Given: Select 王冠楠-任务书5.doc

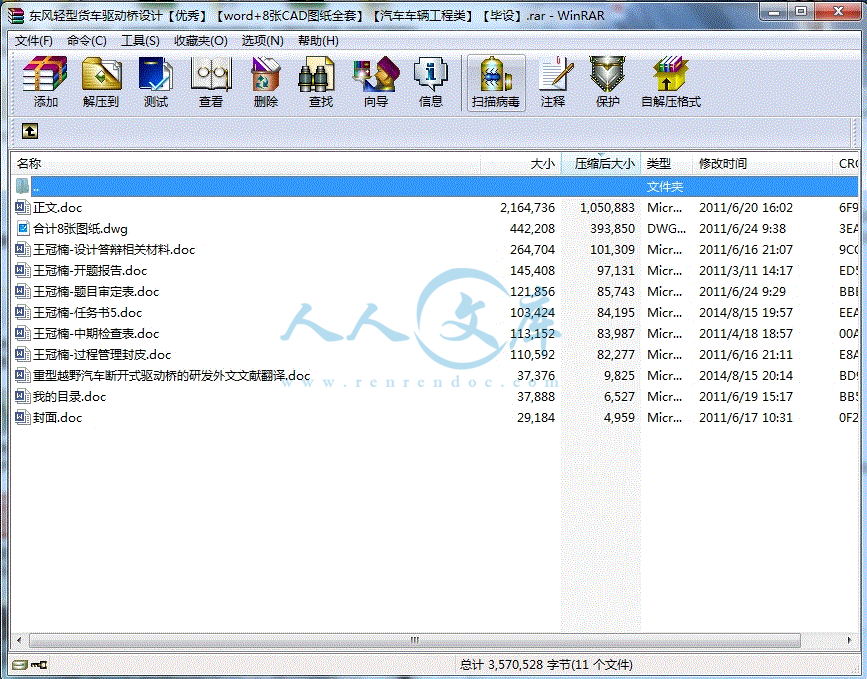Looking at the screenshot, I should (88, 312).
